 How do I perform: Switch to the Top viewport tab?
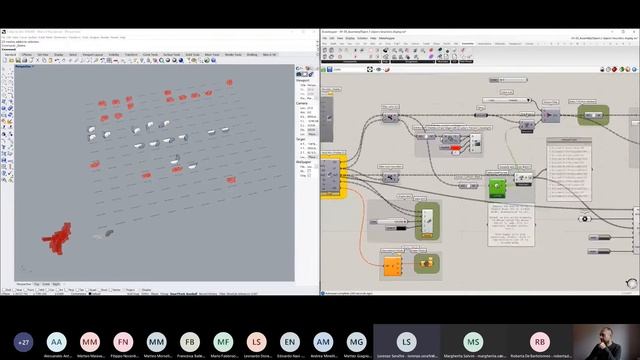click(x=36, y=284)
